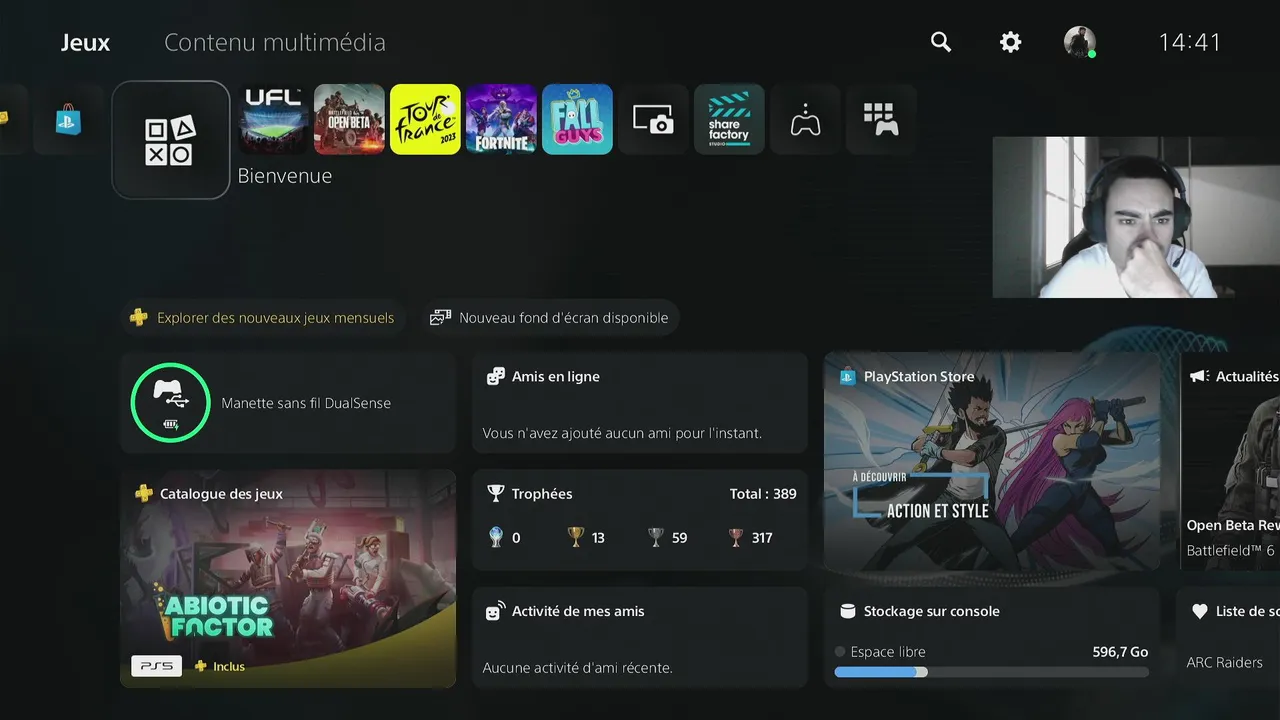This screenshot has width=1280, height=720.
Task: Click the Actualités megaphone icon
Action: click(x=1199, y=376)
